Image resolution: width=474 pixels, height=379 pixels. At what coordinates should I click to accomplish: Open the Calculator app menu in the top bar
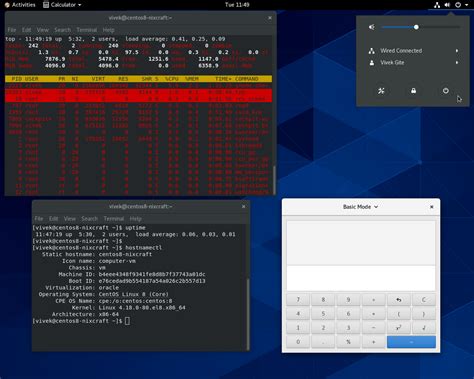click(x=62, y=5)
